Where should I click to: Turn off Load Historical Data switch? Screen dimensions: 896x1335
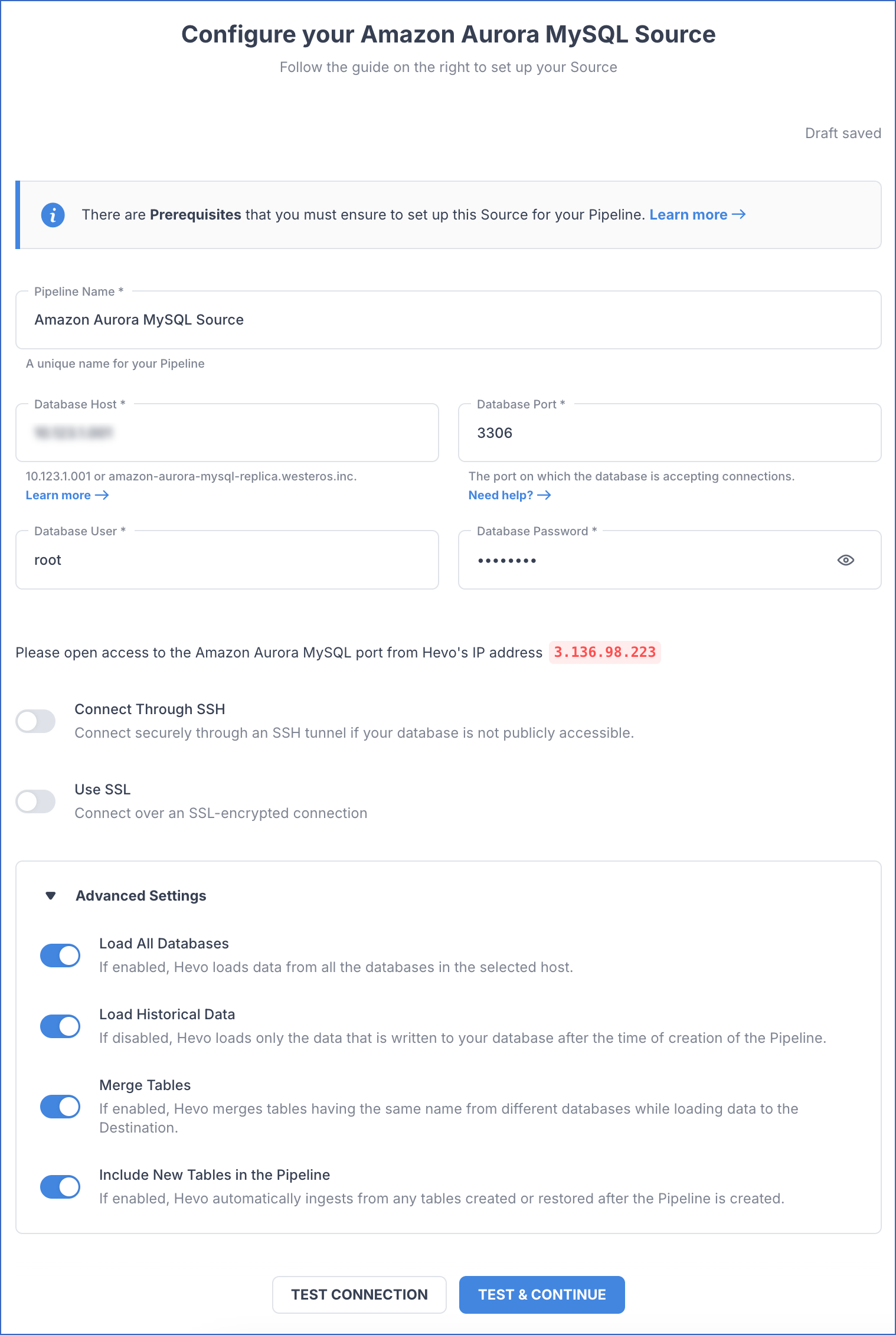coord(60,1026)
